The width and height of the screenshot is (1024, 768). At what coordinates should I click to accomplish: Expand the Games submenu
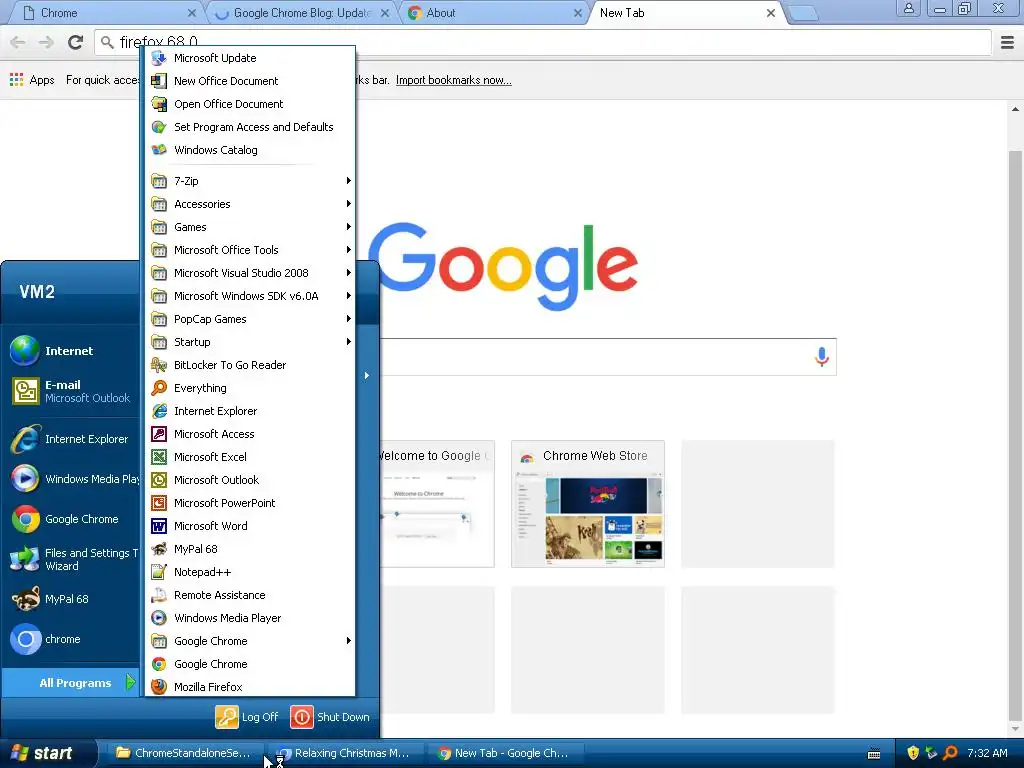(250, 227)
